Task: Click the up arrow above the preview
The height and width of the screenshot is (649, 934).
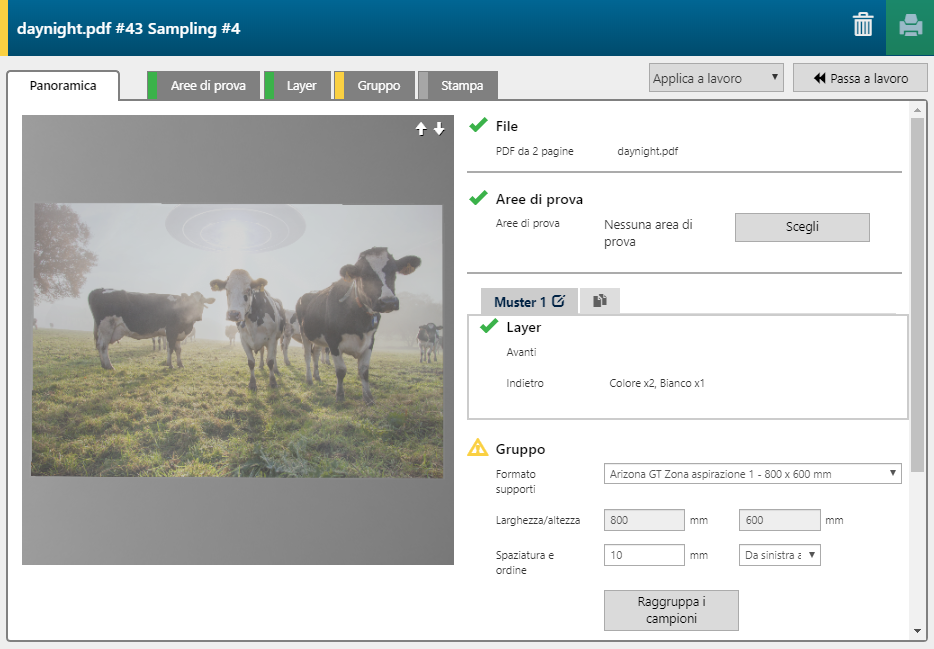Action: tap(421, 129)
